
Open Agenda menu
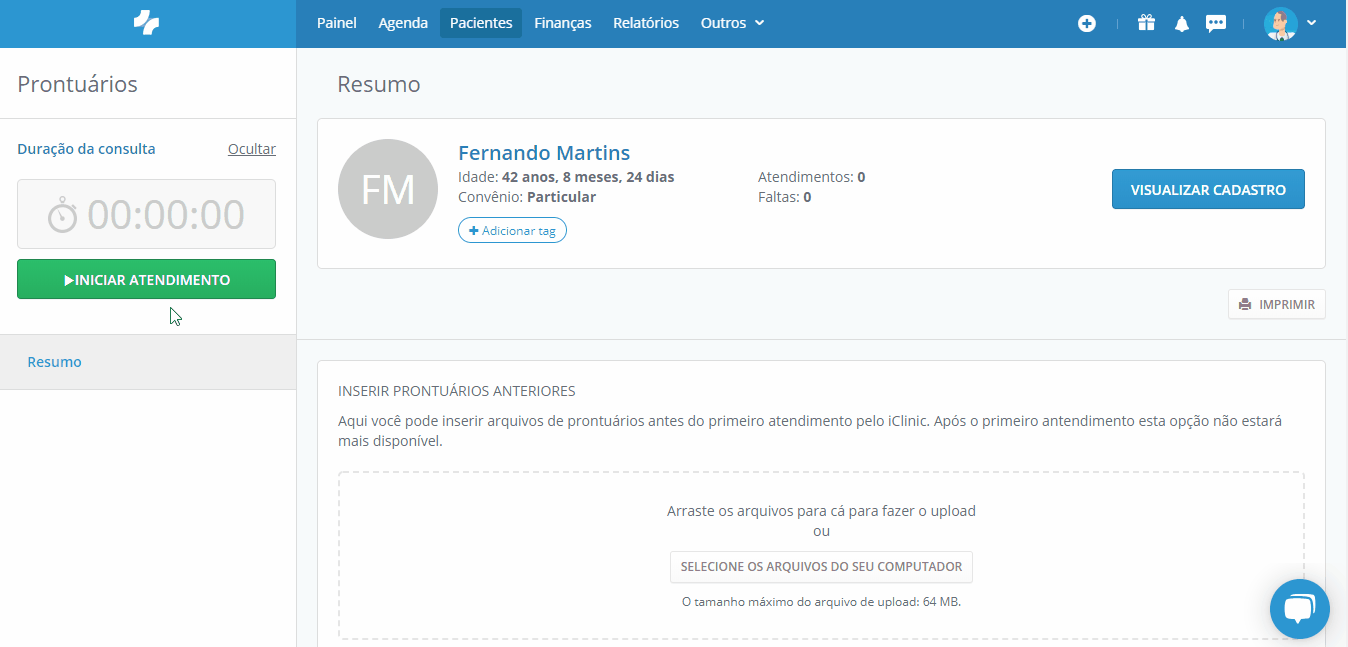[x=403, y=23]
